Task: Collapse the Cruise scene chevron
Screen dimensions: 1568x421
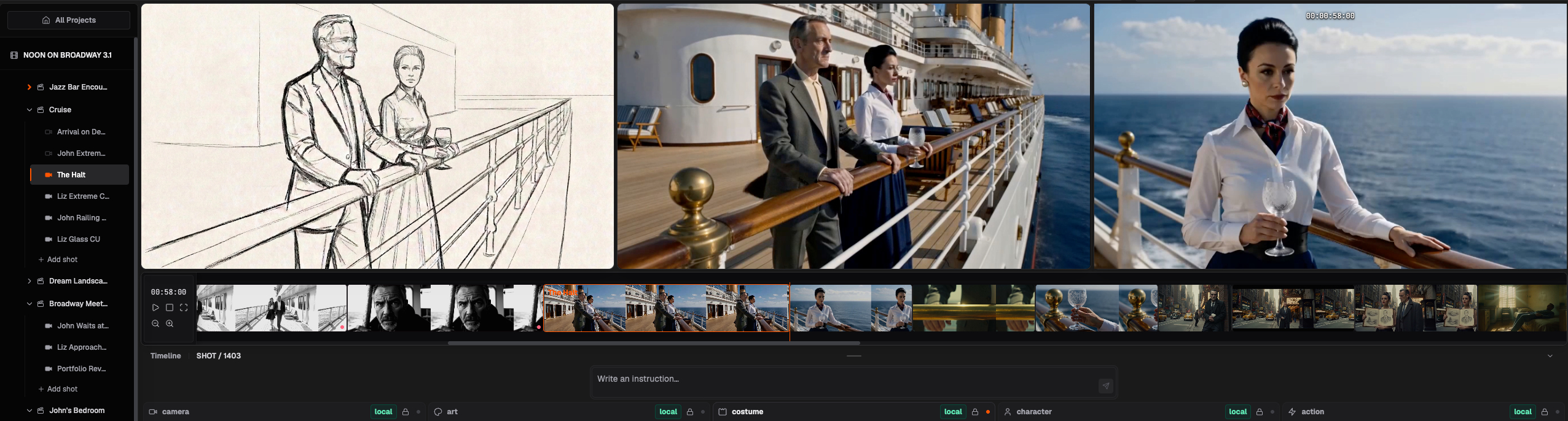Action: [29, 110]
